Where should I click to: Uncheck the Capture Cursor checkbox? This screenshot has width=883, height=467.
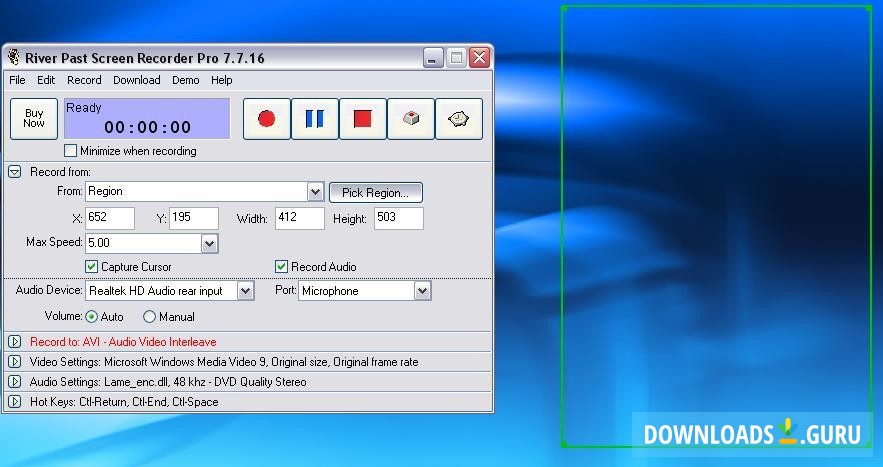92,267
